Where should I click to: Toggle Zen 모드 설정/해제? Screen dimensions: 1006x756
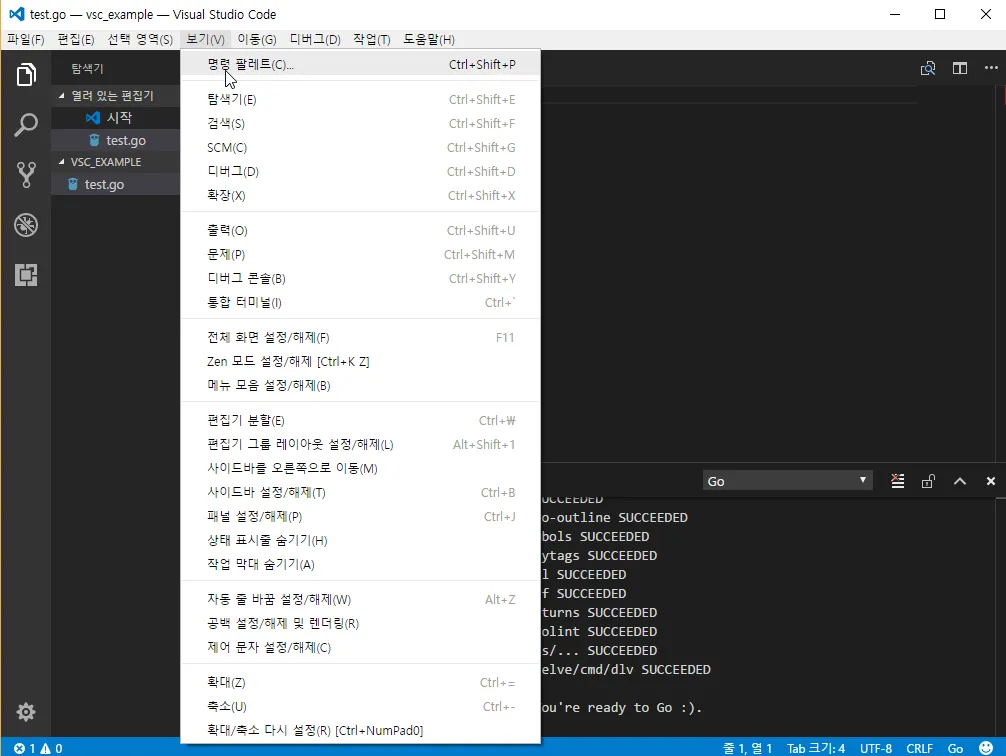click(361, 361)
